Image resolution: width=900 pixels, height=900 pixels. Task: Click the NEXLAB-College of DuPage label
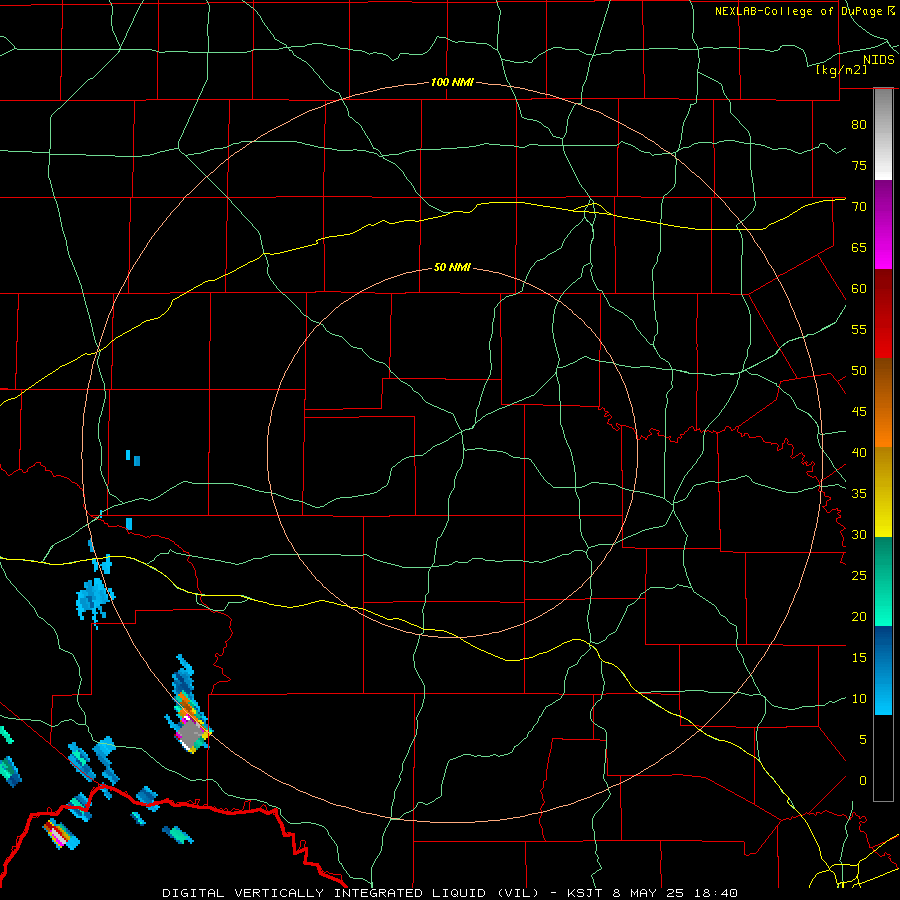(x=799, y=11)
